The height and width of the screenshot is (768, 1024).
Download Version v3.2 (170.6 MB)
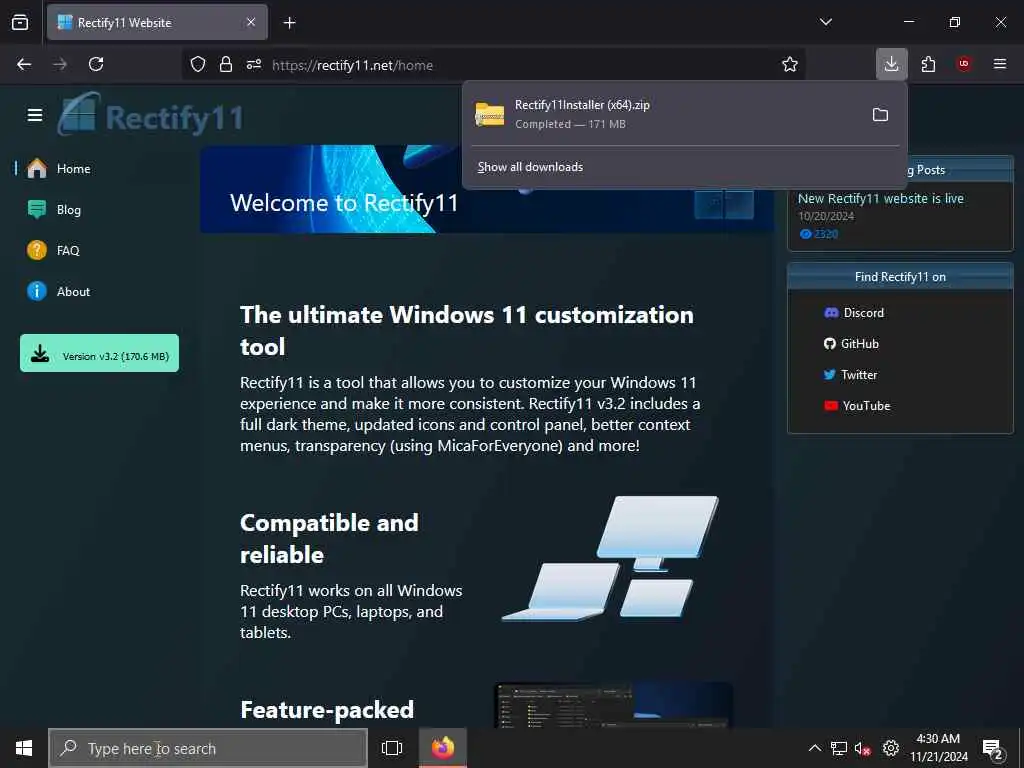pos(99,353)
